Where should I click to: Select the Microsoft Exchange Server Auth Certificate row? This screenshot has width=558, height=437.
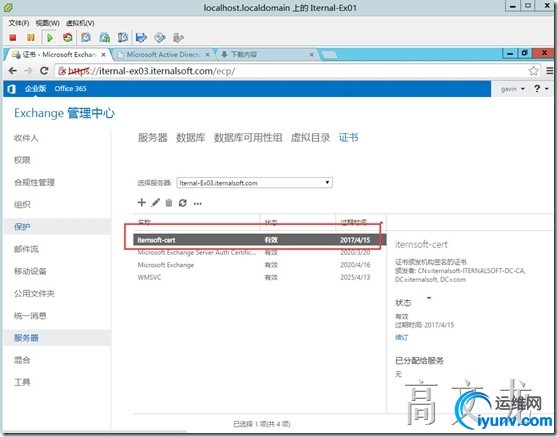(x=260, y=252)
